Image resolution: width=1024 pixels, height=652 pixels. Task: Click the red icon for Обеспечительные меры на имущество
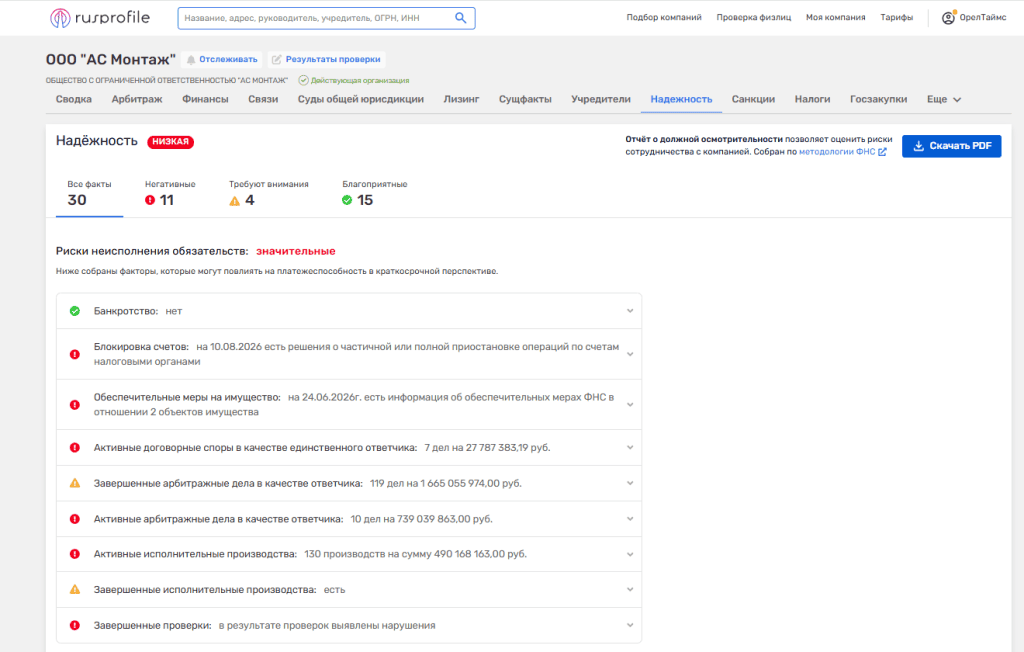point(75,405)
